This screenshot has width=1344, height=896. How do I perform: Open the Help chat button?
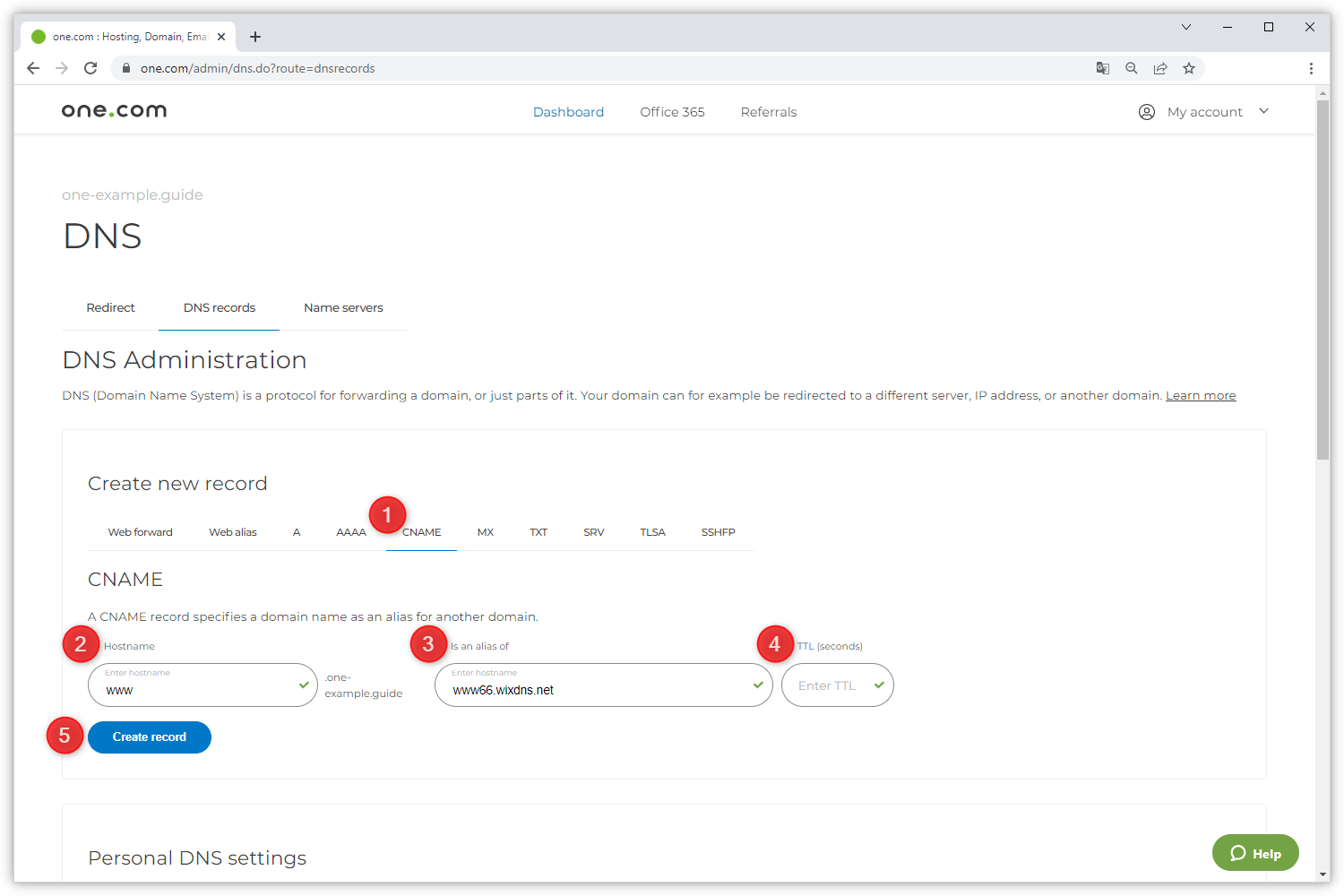(1254, 853)
